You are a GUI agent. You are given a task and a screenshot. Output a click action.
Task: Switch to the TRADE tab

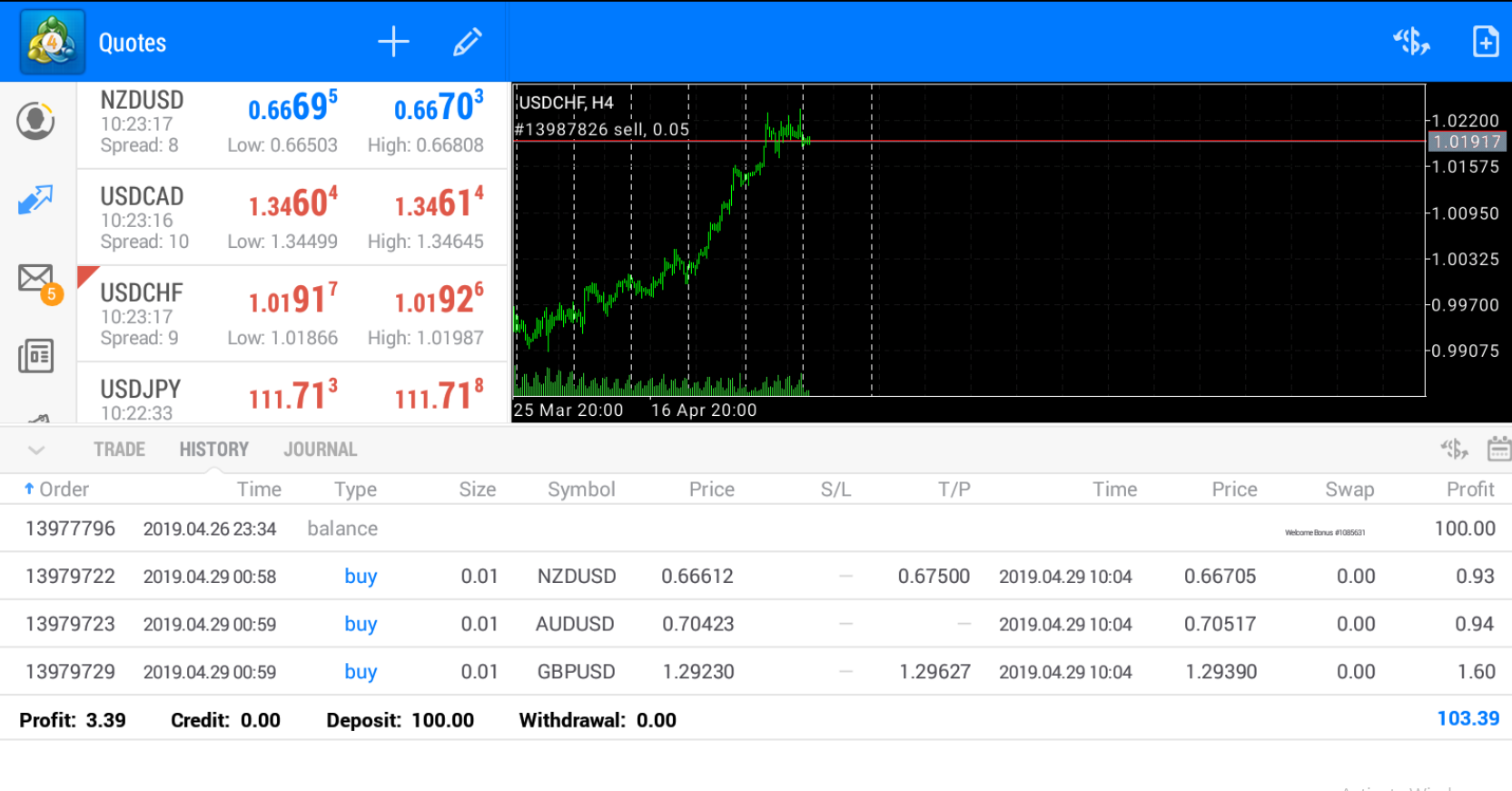pos(119,450)
